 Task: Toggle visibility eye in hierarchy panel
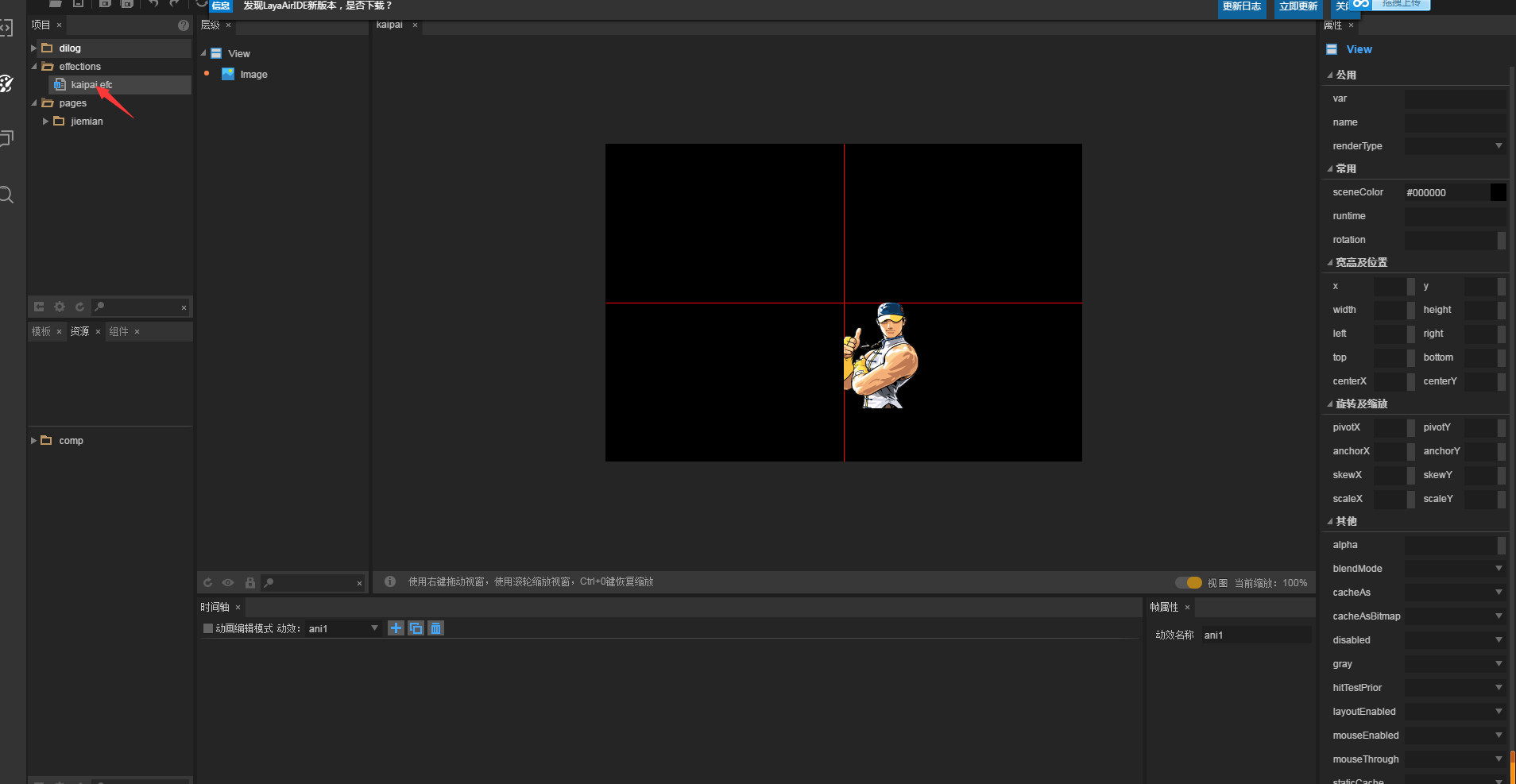[x=228, y=583]
